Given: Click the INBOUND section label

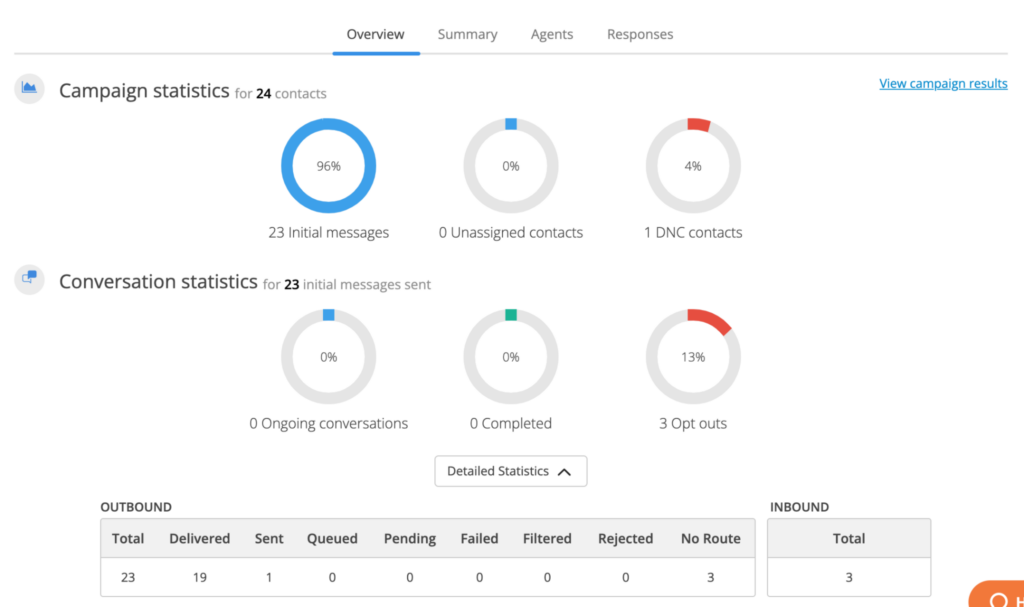Looking at the screenshot, I should pyautogui.click(x=799, y=507).
